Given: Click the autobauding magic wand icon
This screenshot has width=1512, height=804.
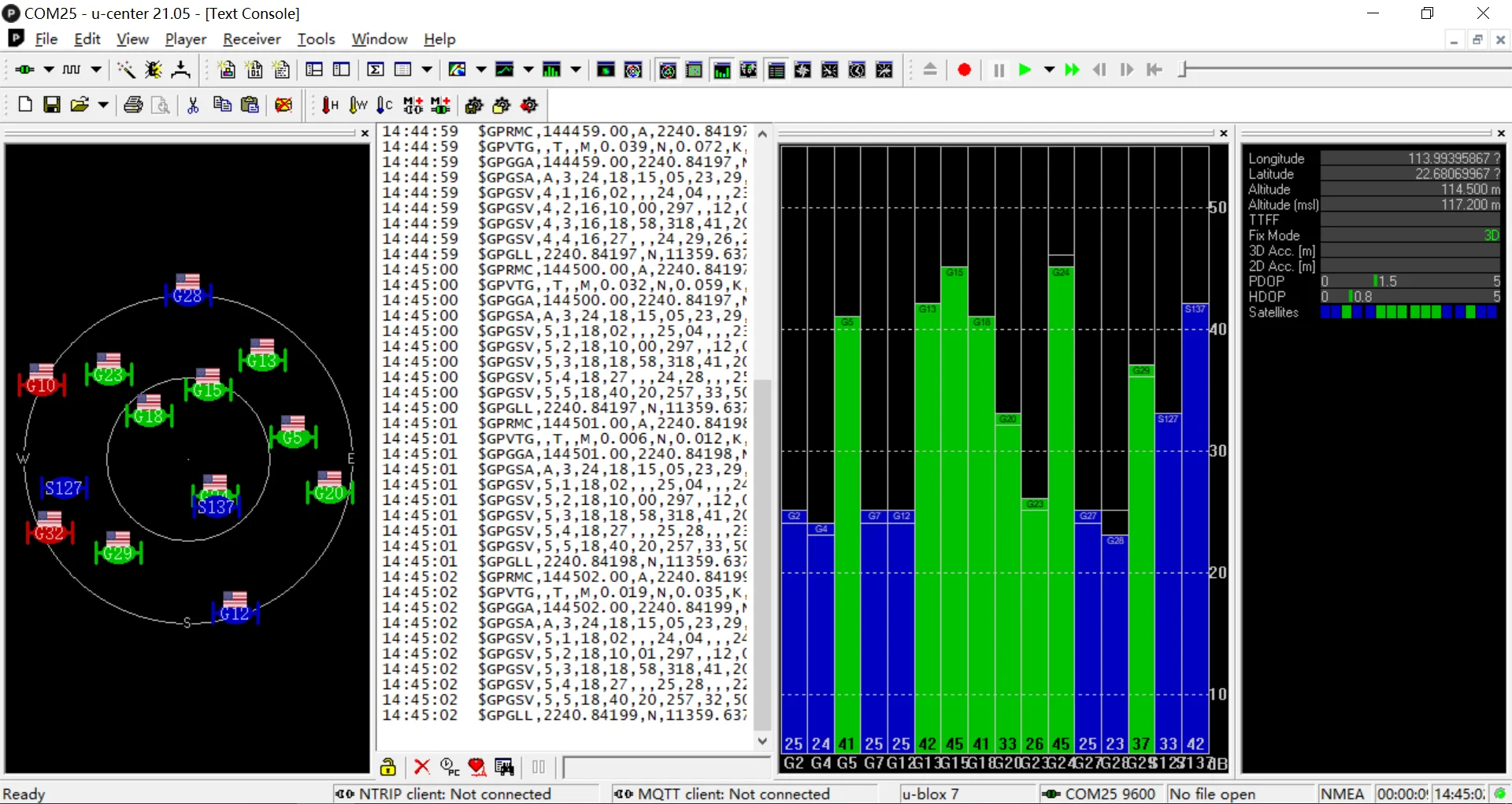Looking at the screenshot, I should pyautogui.click(x=125, y=70).
